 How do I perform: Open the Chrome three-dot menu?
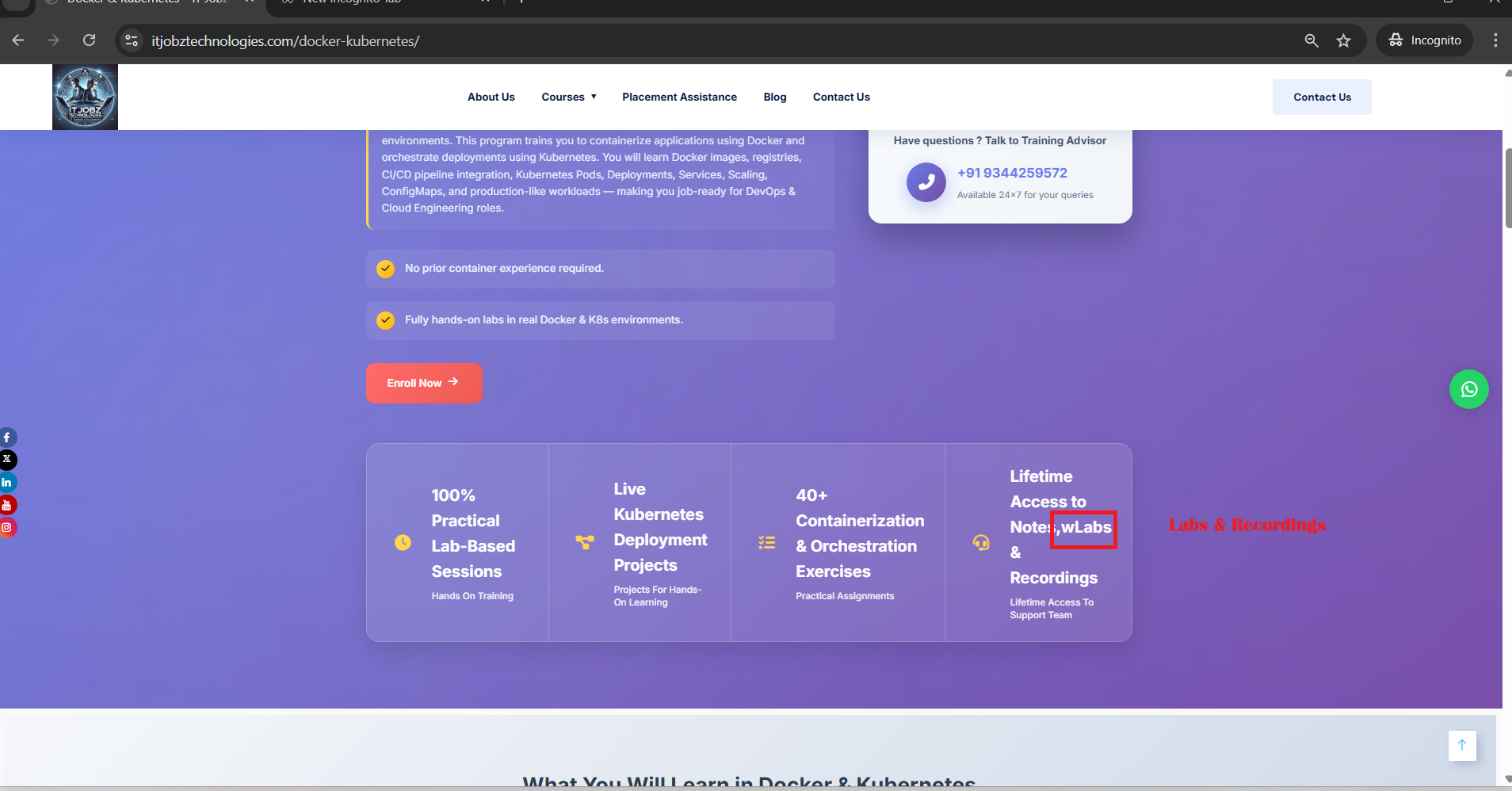[x=1495, y=40]
